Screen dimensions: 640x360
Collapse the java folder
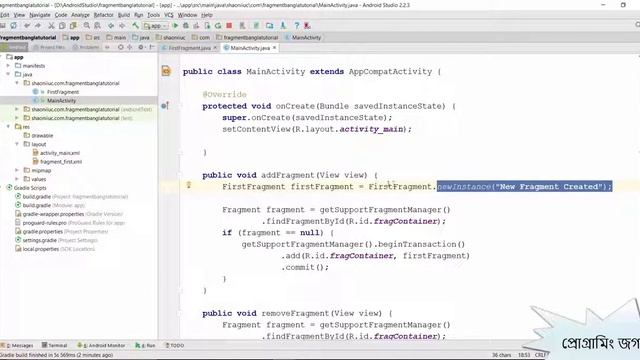8,74
